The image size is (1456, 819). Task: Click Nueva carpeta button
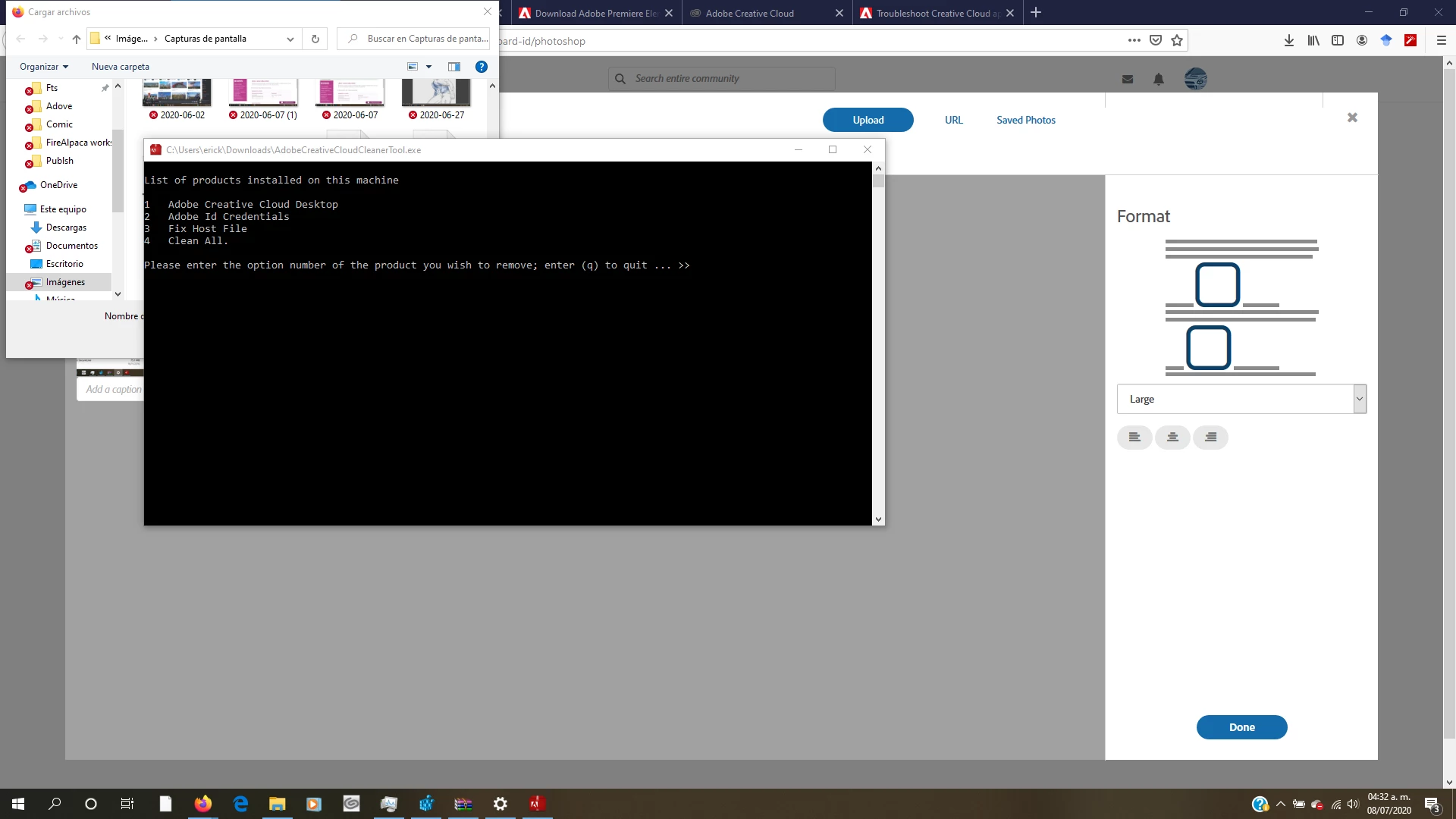(x=121, y=67)
